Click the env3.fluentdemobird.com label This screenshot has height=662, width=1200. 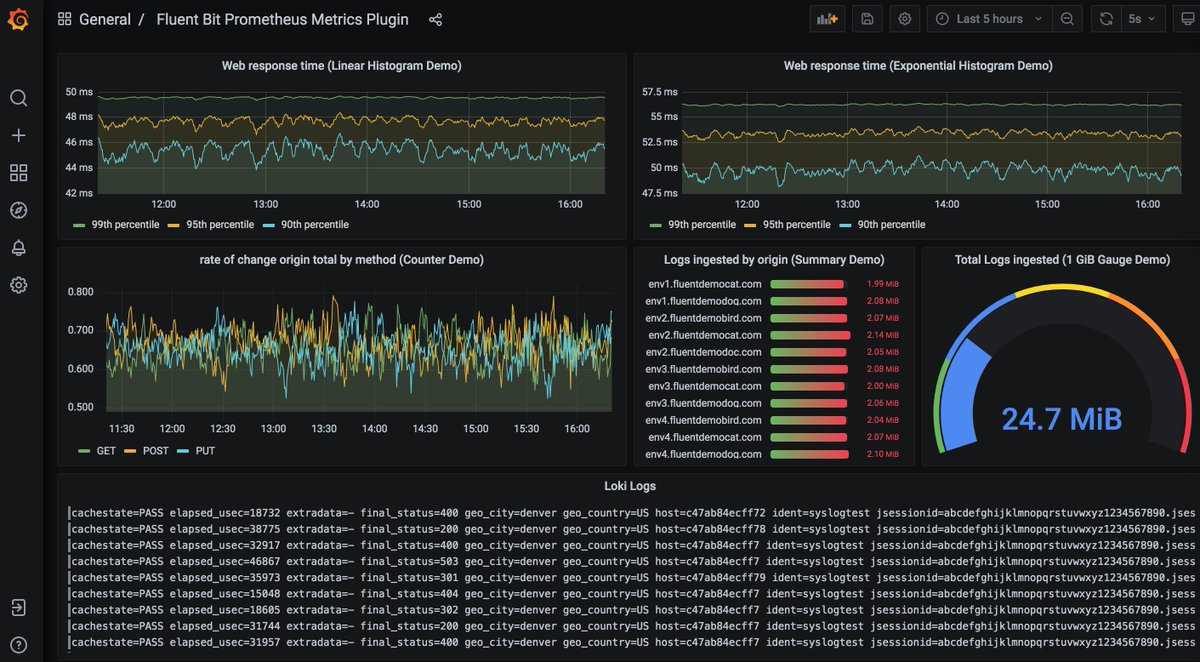(704, 369)
